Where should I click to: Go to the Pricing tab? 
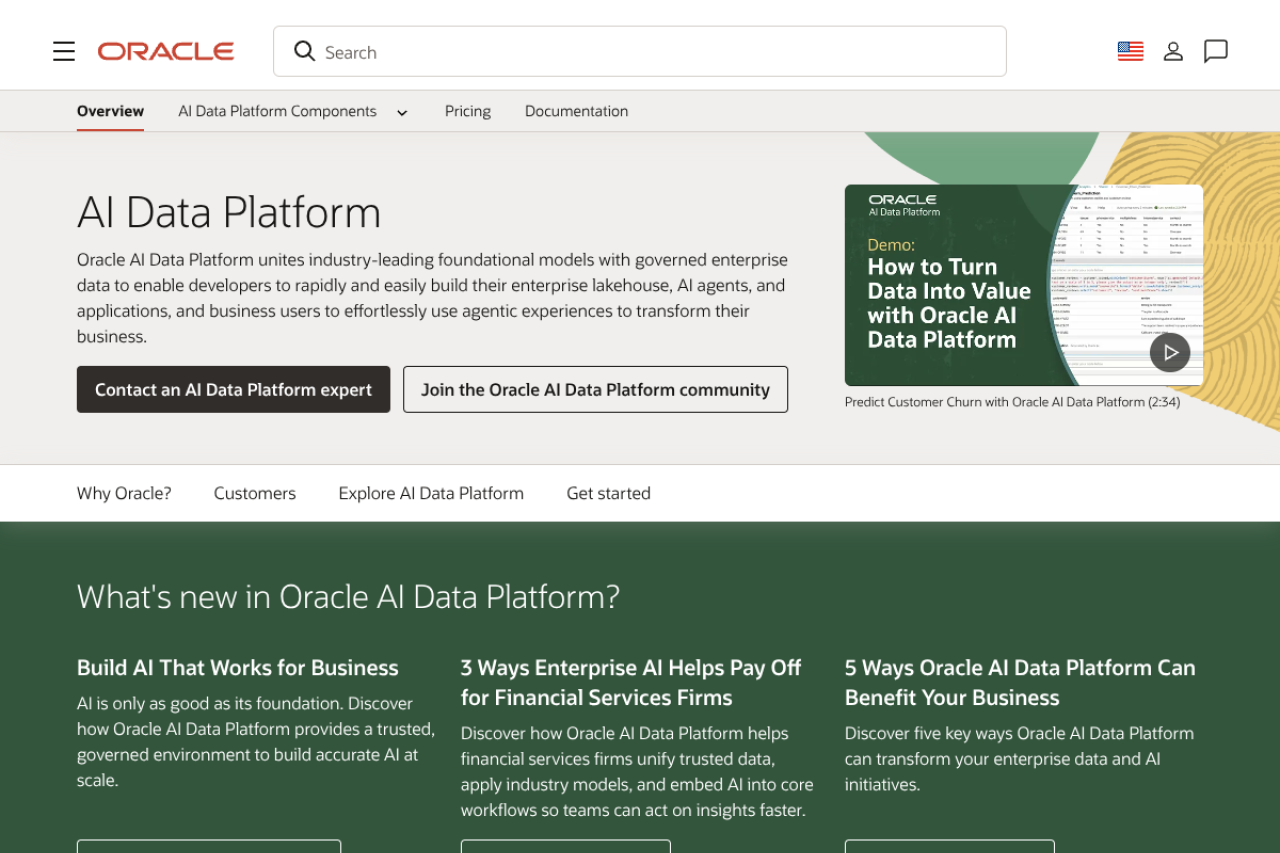click(x=468, y=111)
